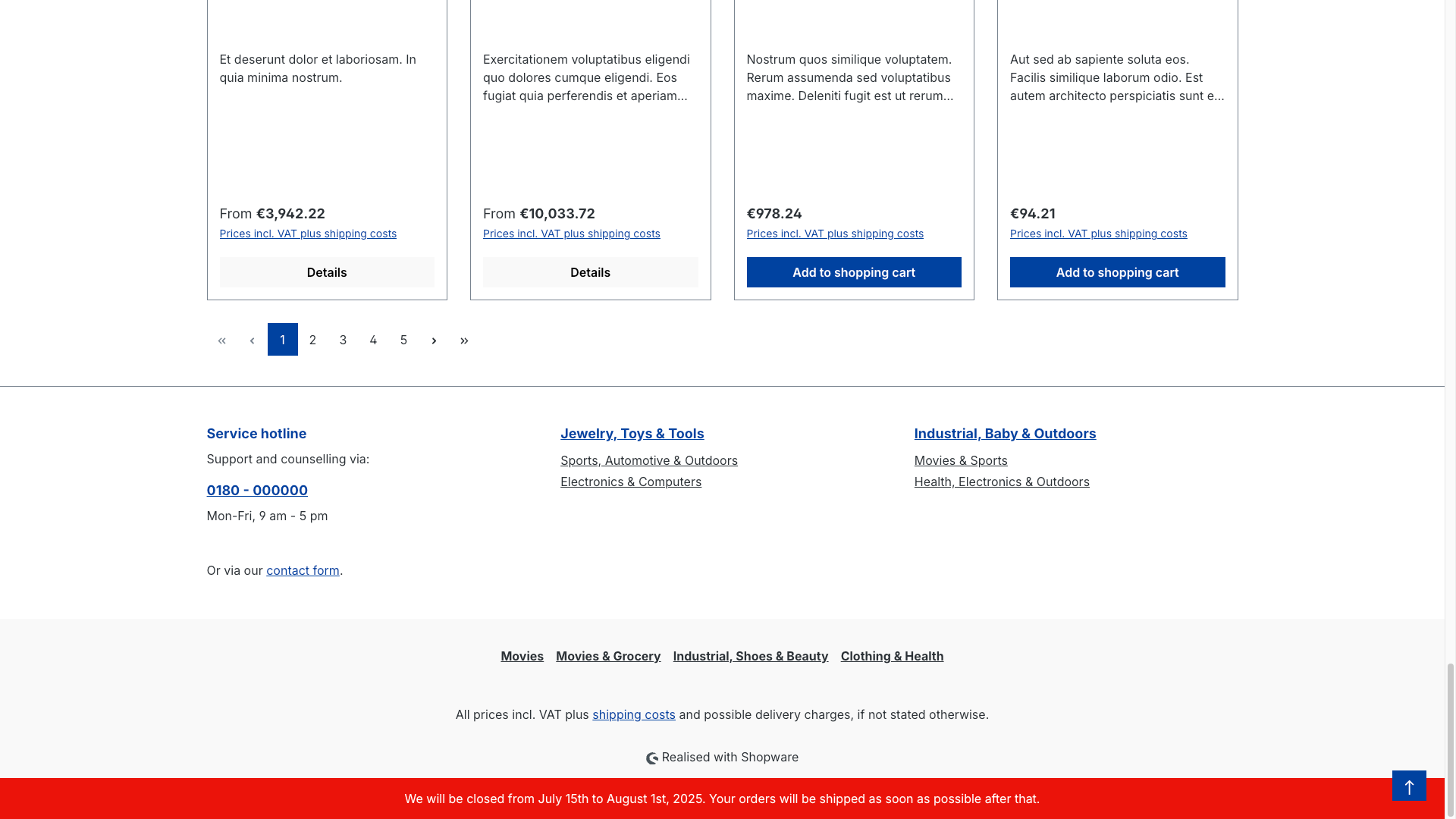Open Jewelry, Toys & Tools category
This screenshot has width=1456, height=819.
[x=632, y=434]
